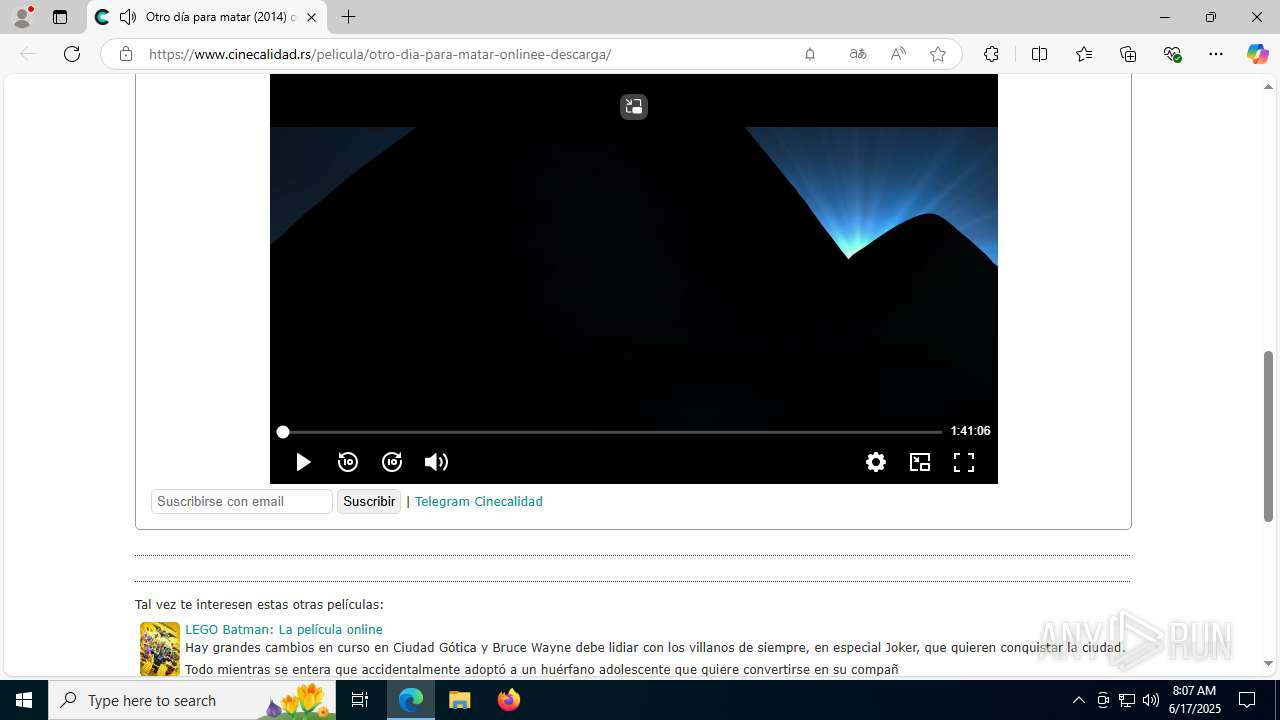This screenshot has width=1280, height=720.
Task: Open Browser essentials
Action: (1173, 54)
